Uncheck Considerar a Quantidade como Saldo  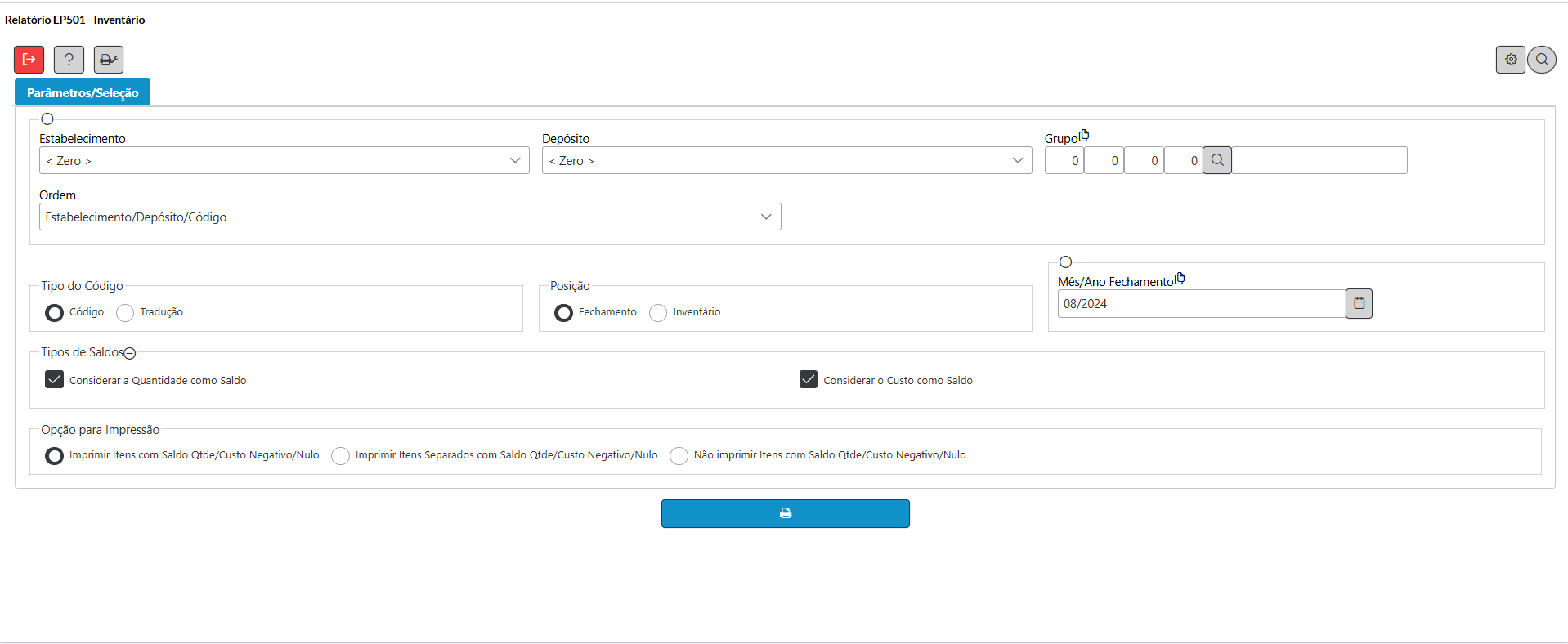click(x=55, y=380)
